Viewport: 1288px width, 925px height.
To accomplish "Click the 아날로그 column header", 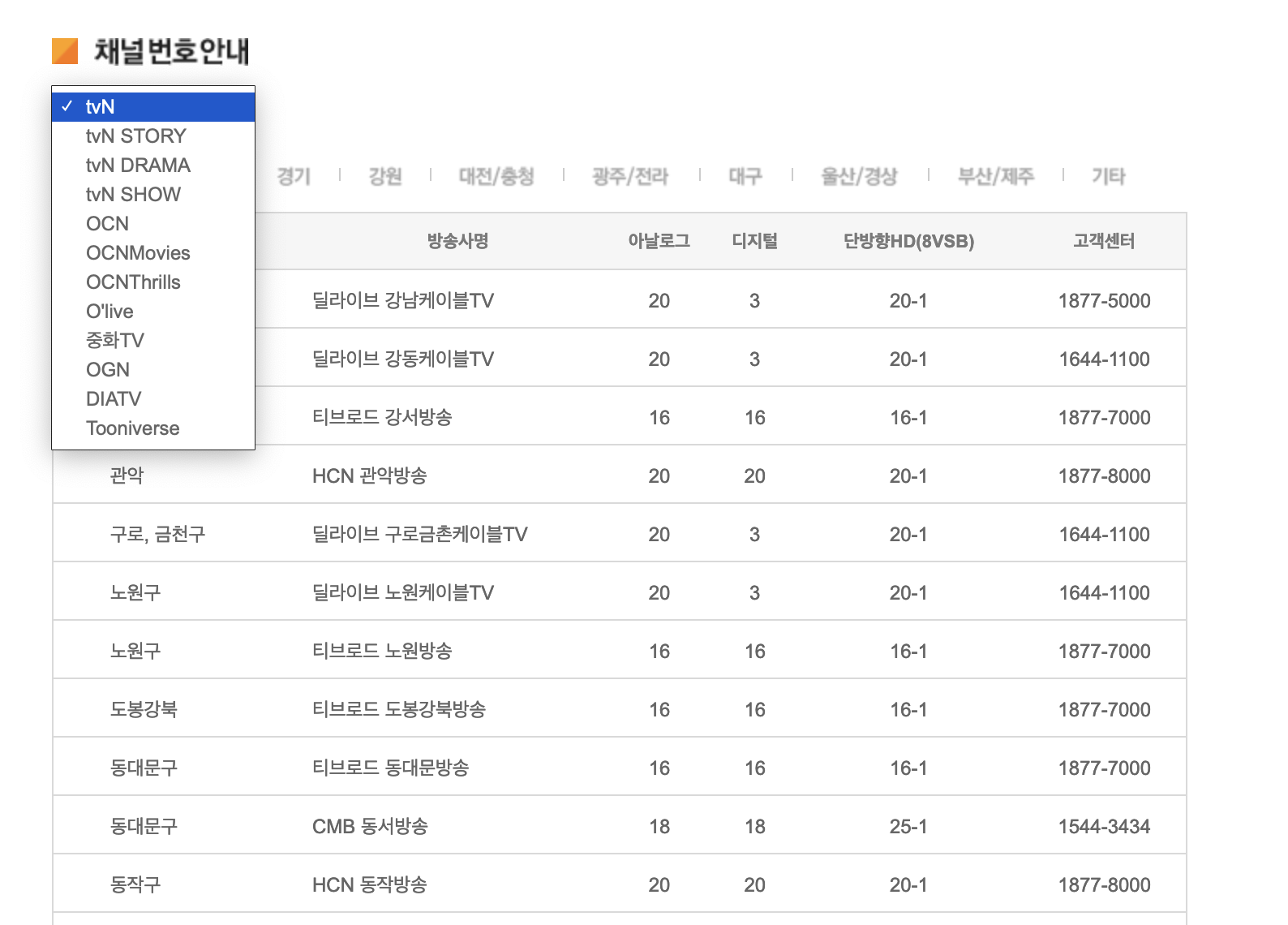I will click(659, 241).
